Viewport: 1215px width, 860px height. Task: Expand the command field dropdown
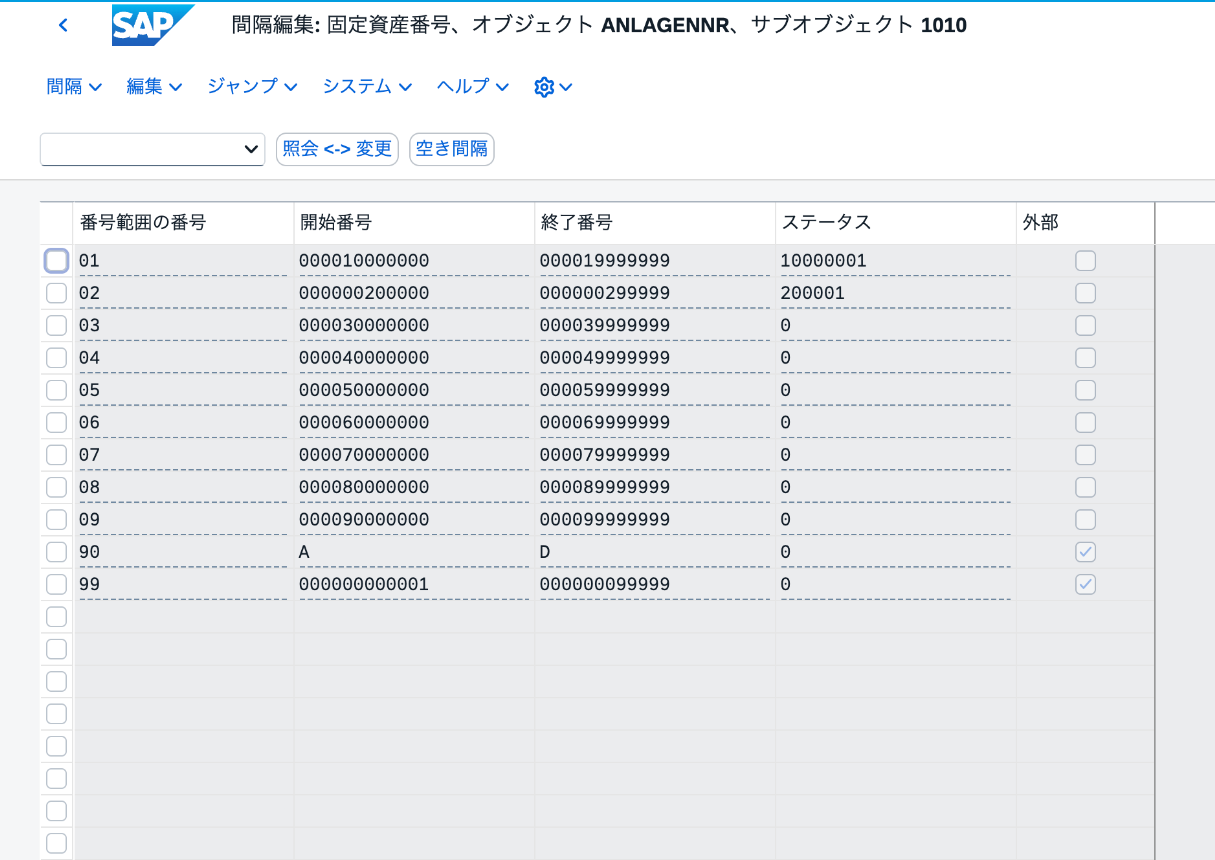click(x=251, y=149)
